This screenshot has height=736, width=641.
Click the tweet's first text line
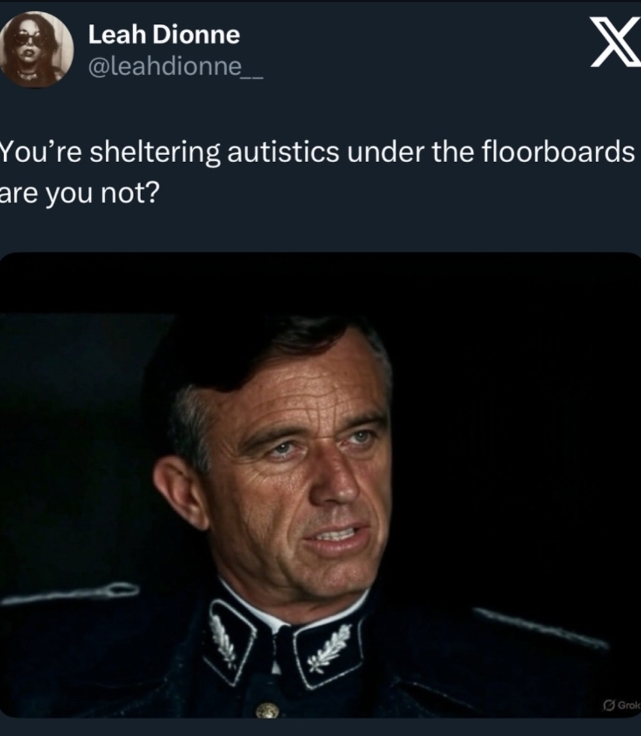point(317,152)
